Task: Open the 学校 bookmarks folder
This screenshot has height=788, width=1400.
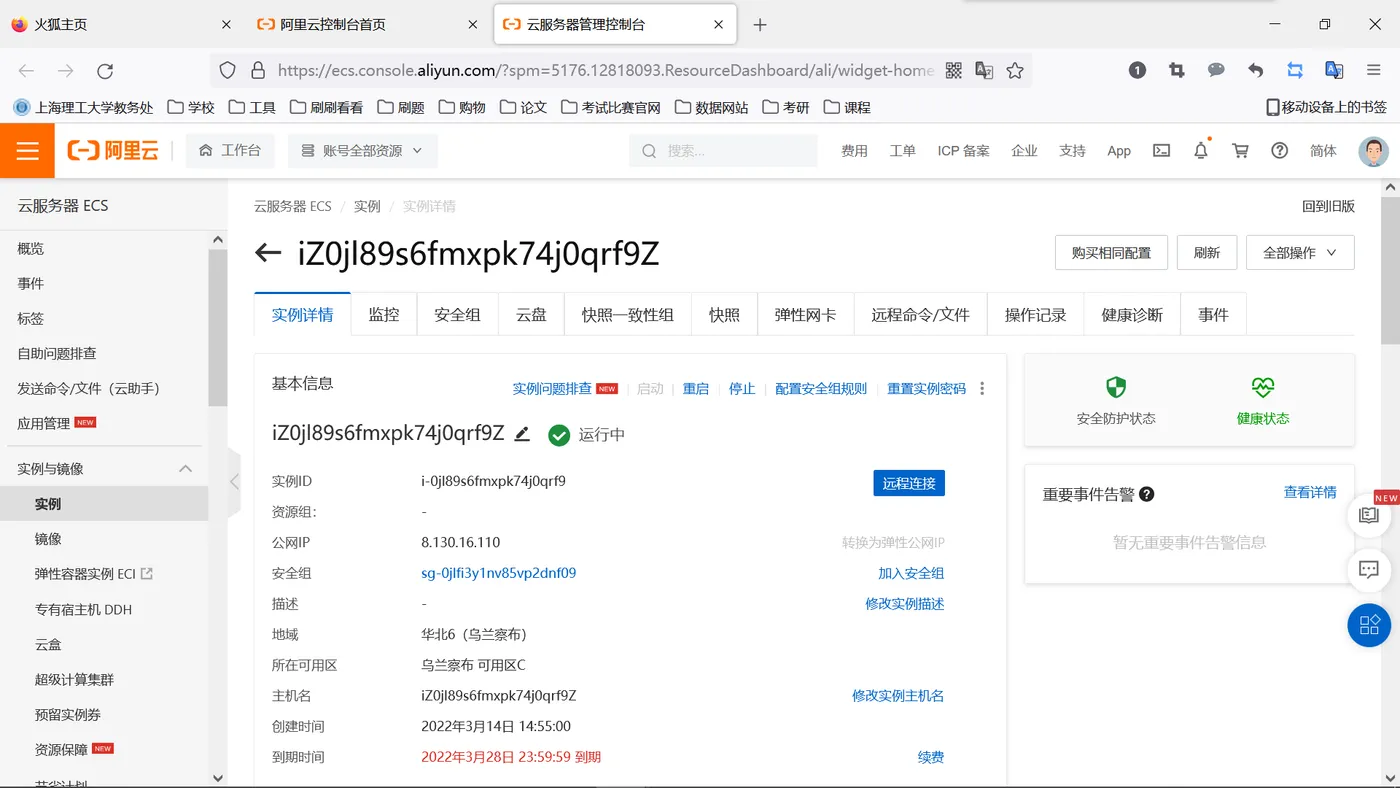Action: tap(191, 107)
